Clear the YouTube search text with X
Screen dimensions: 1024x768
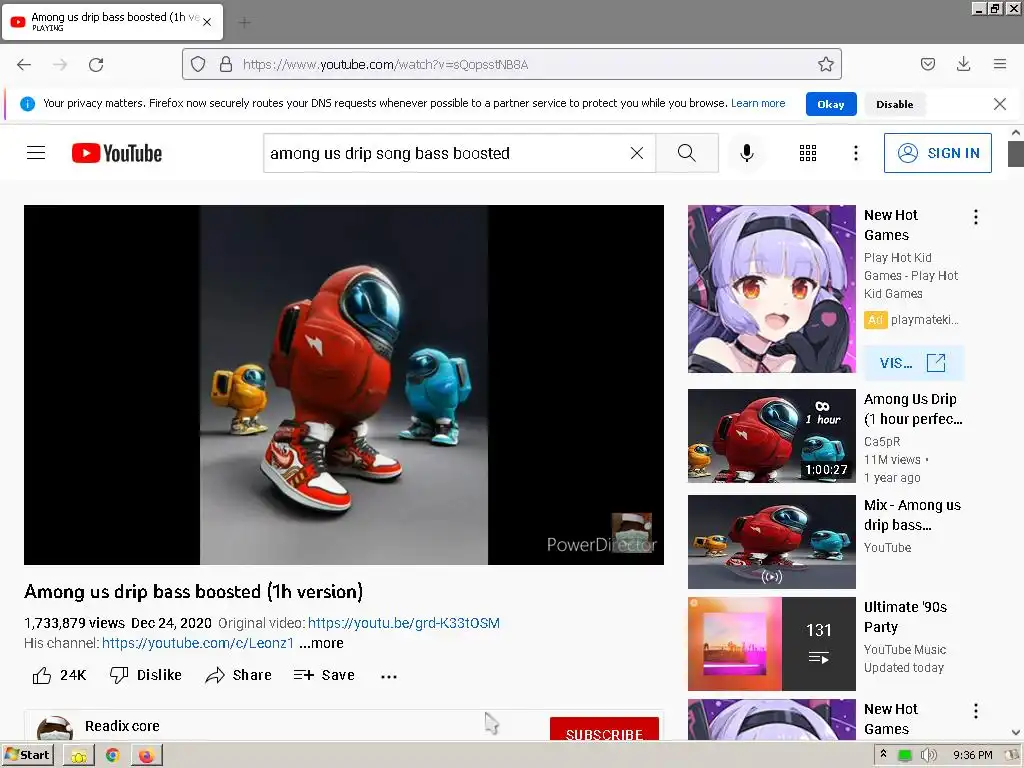(637, 153)
